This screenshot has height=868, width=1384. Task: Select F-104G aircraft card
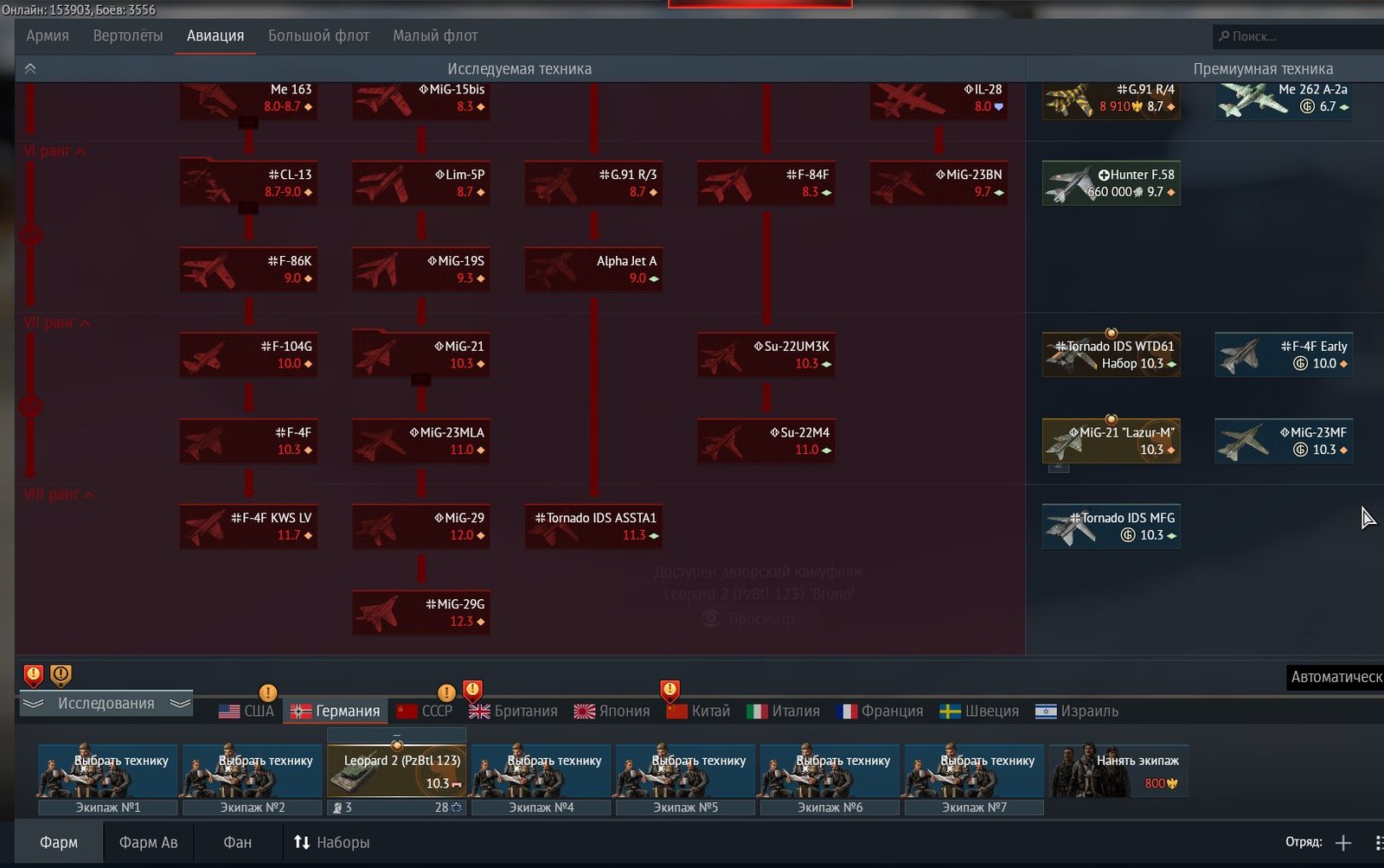248,355
